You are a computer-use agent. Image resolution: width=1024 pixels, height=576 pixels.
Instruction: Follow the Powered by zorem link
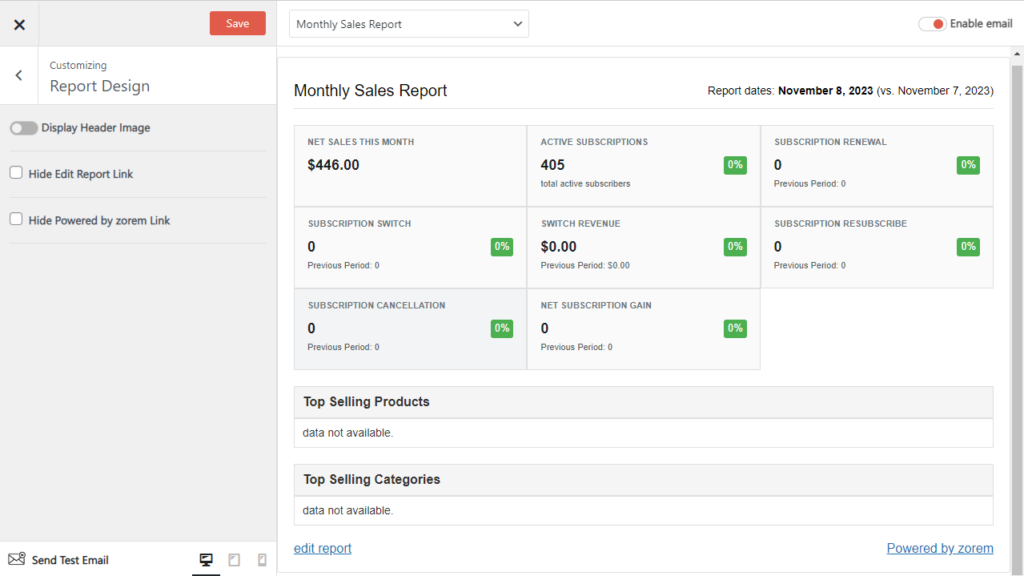click(x=939, y=548)
